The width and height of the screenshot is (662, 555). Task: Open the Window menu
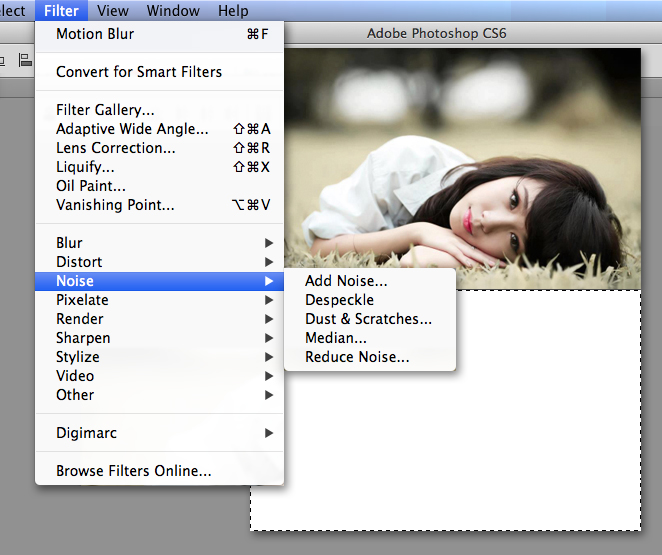click(x=173, y=11)
